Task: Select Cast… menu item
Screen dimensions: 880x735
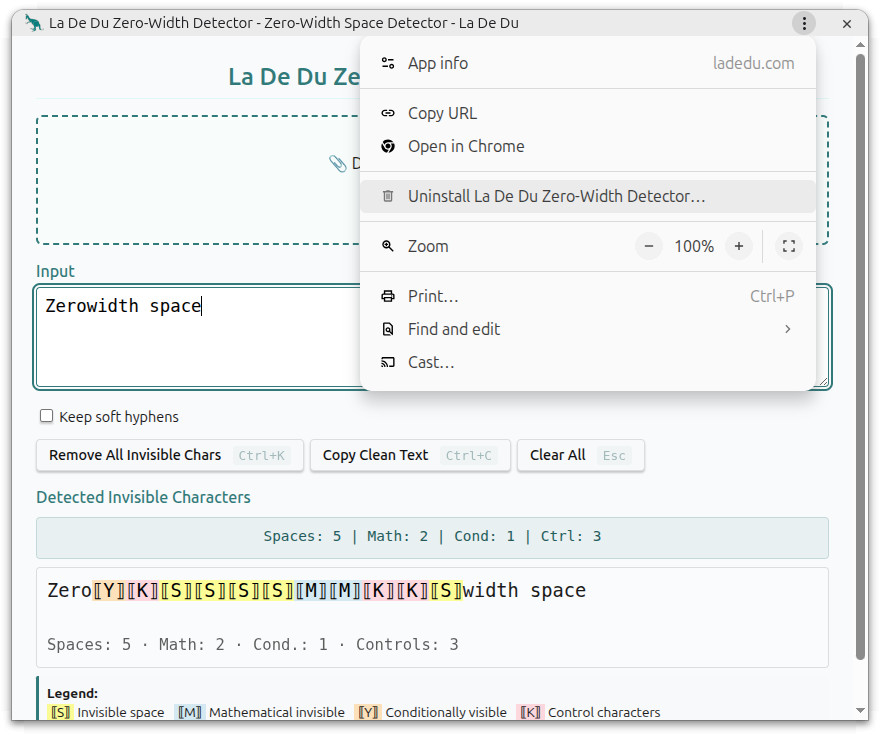Action: 588,362
